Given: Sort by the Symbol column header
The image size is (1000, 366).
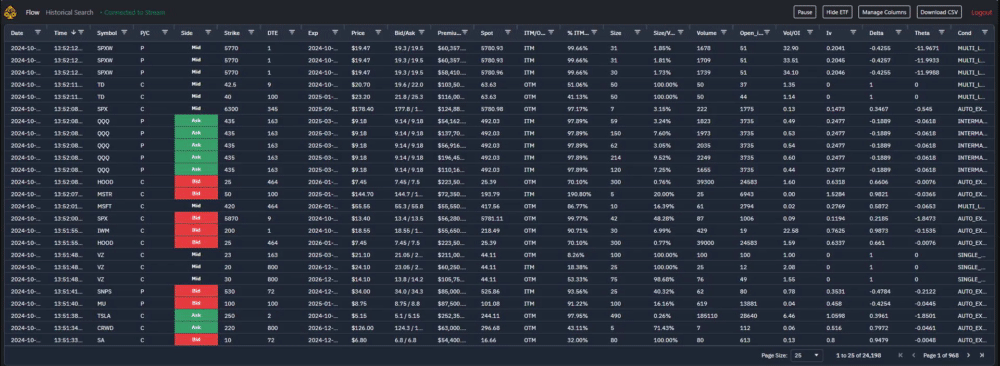Looking at the screenshot, I should (x=107, y=33).
